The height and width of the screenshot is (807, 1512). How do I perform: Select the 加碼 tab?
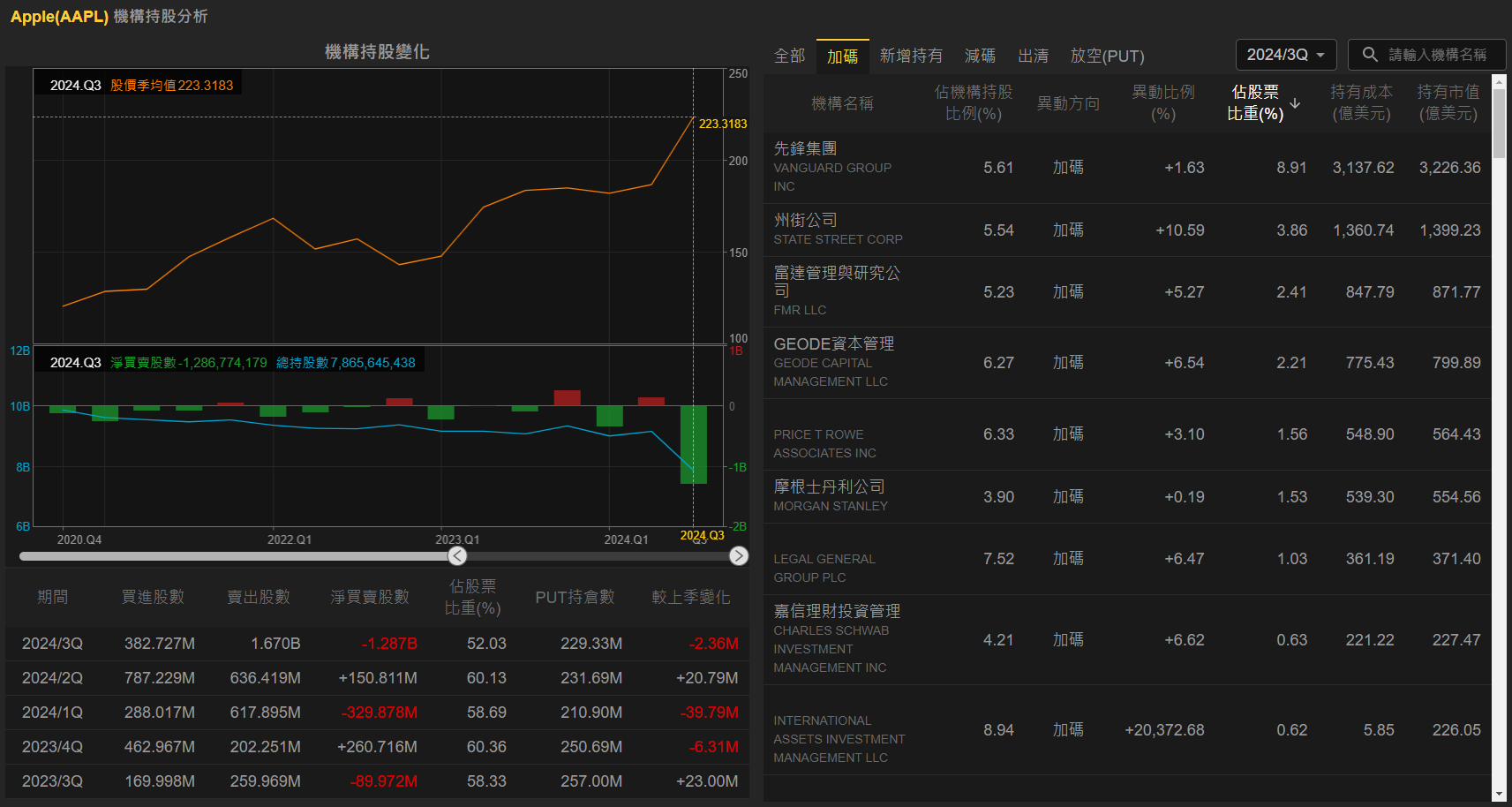842,56
